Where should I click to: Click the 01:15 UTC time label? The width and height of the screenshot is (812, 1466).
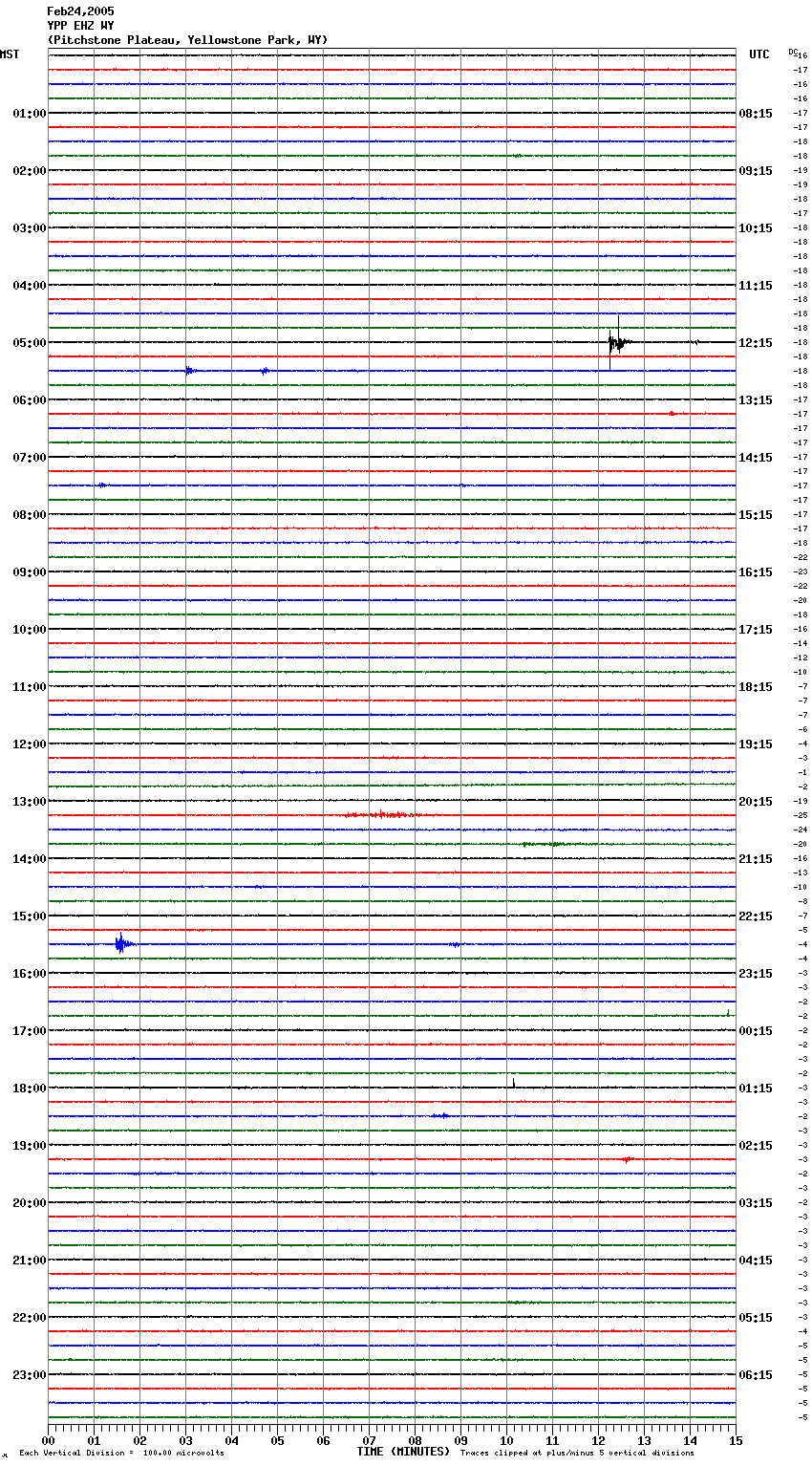point(756,1089)
